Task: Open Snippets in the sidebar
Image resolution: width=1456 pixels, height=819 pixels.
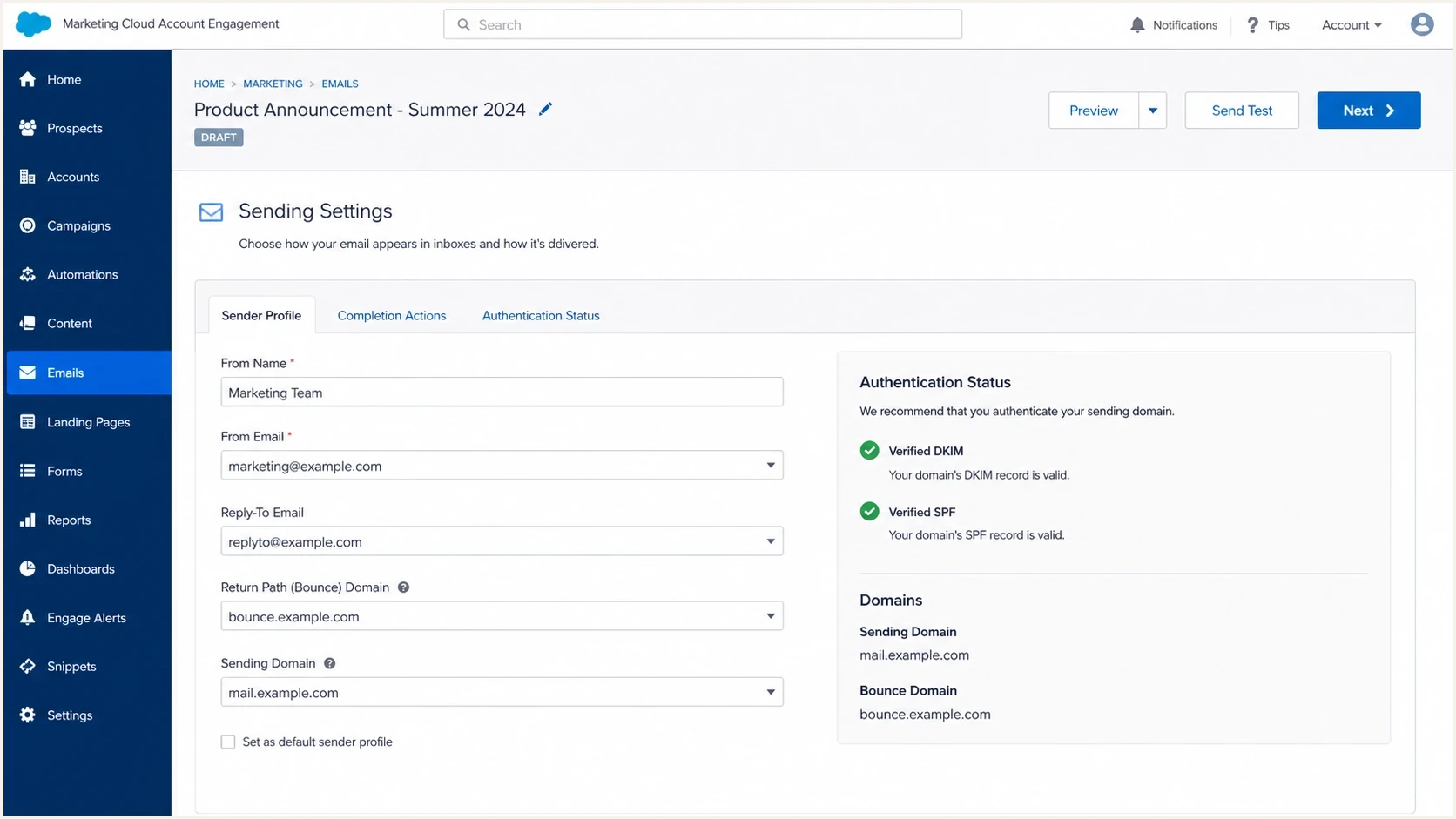Action: click(x=89, y=666)
